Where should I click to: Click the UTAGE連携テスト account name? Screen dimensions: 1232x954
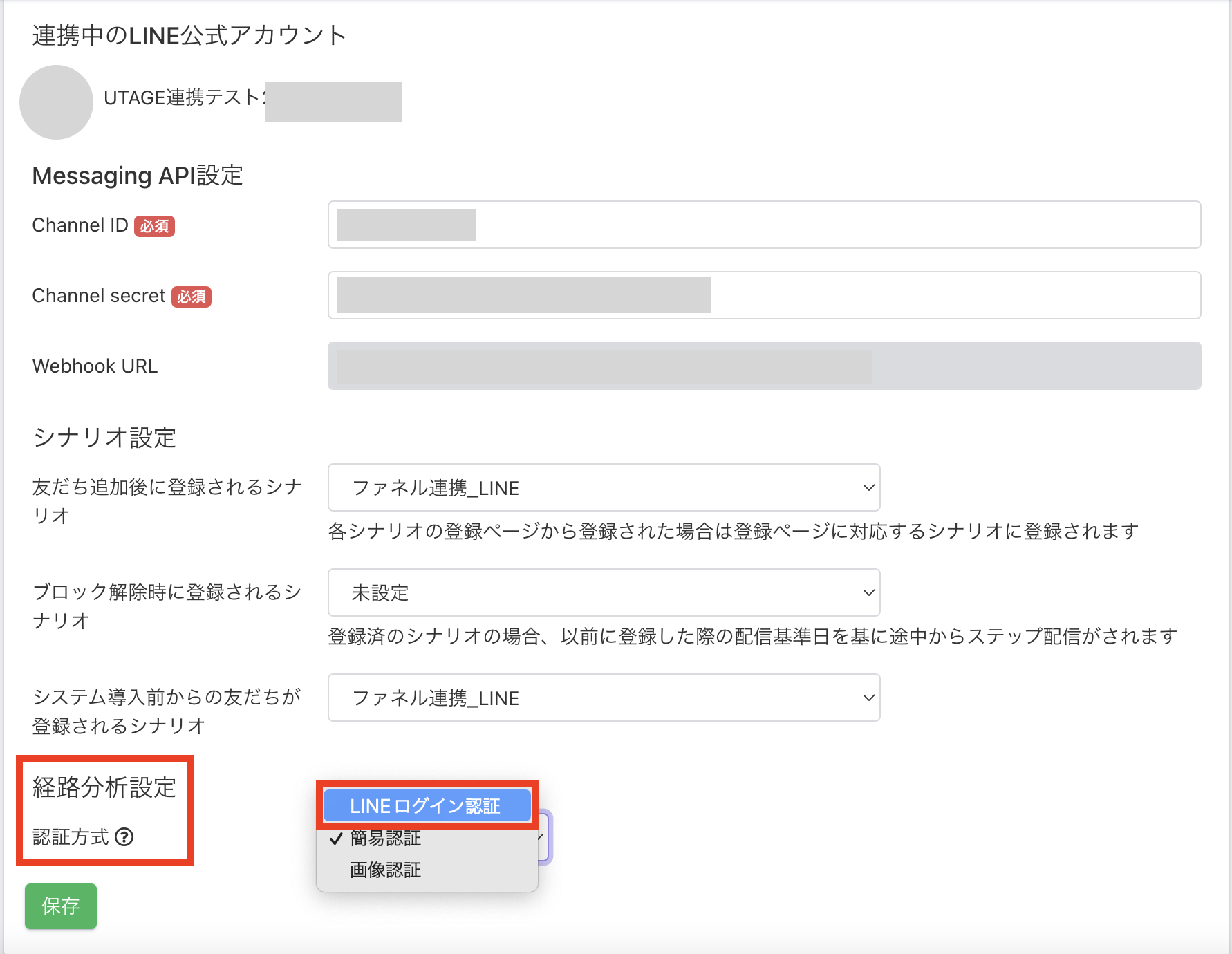point(183,98)
